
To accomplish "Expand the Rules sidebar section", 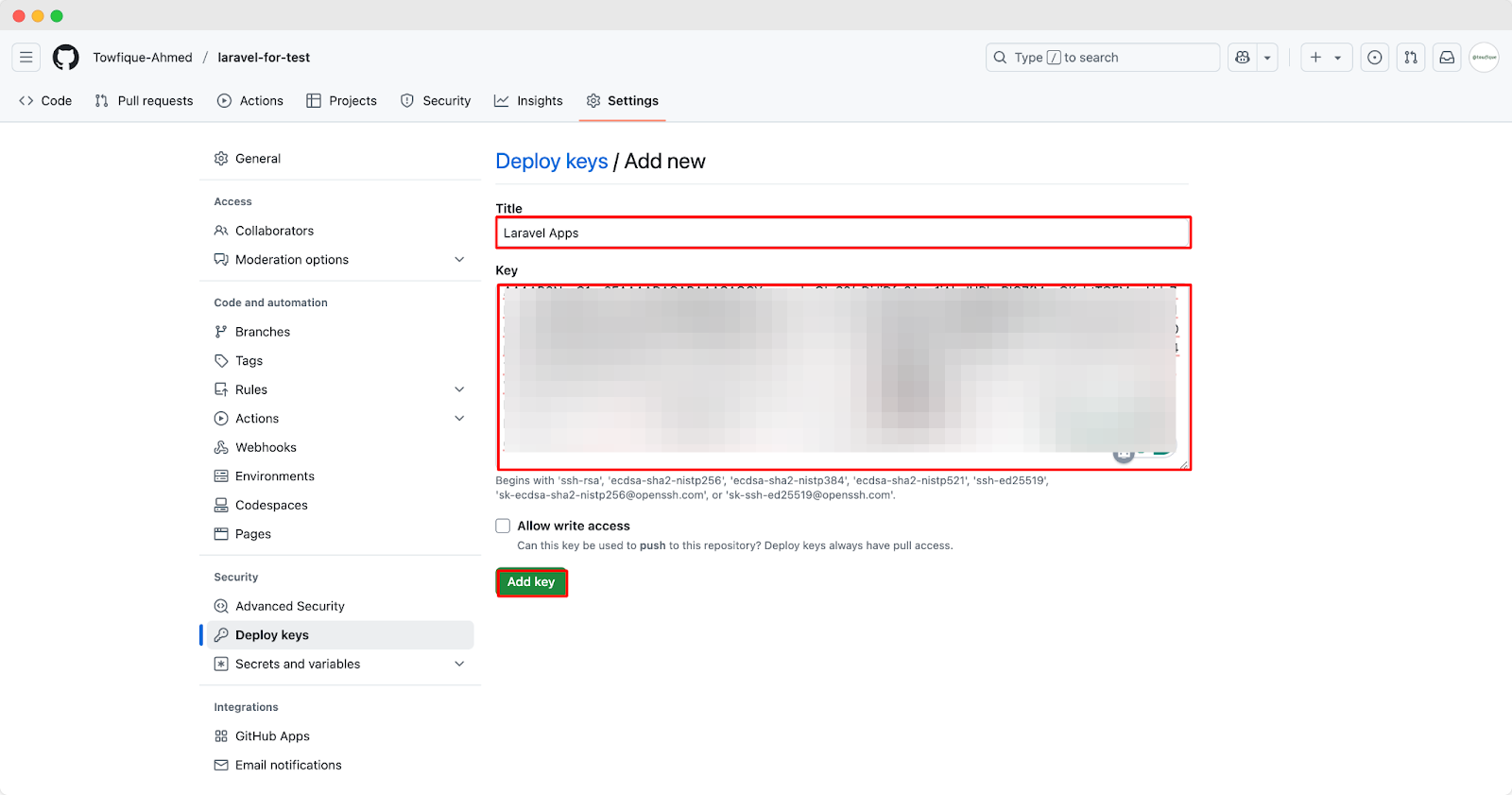I will click(459, 389).
